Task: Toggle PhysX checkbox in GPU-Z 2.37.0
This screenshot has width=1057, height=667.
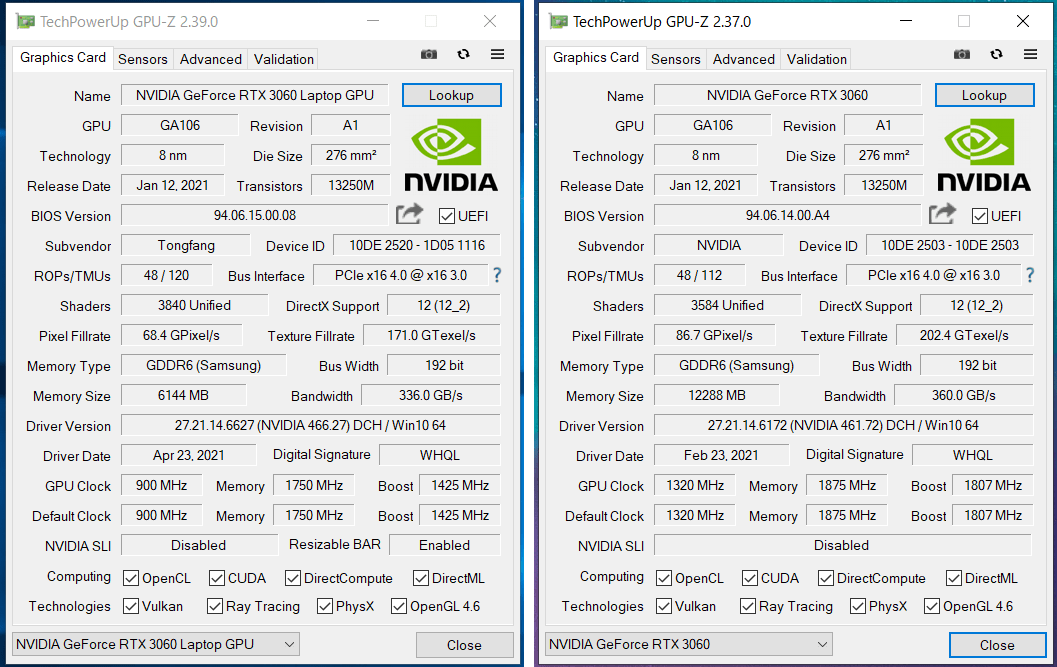Action: tap(857, 606)
